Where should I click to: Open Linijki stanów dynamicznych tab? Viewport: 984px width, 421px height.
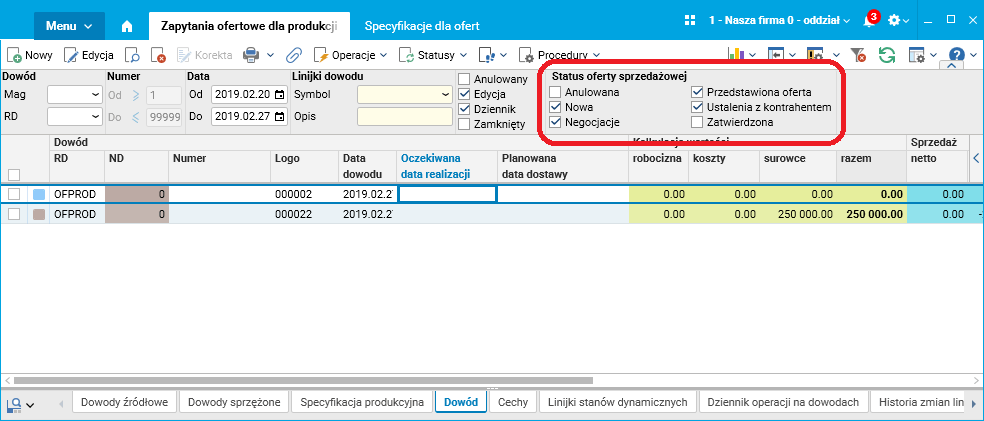(618, 402)
